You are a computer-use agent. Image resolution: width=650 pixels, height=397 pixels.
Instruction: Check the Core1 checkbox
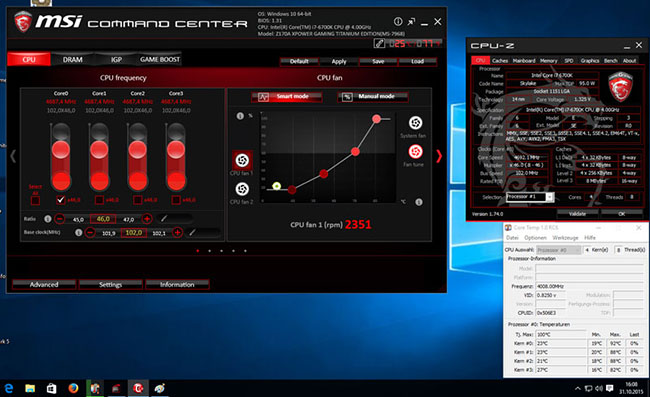(x=99, y=200)
